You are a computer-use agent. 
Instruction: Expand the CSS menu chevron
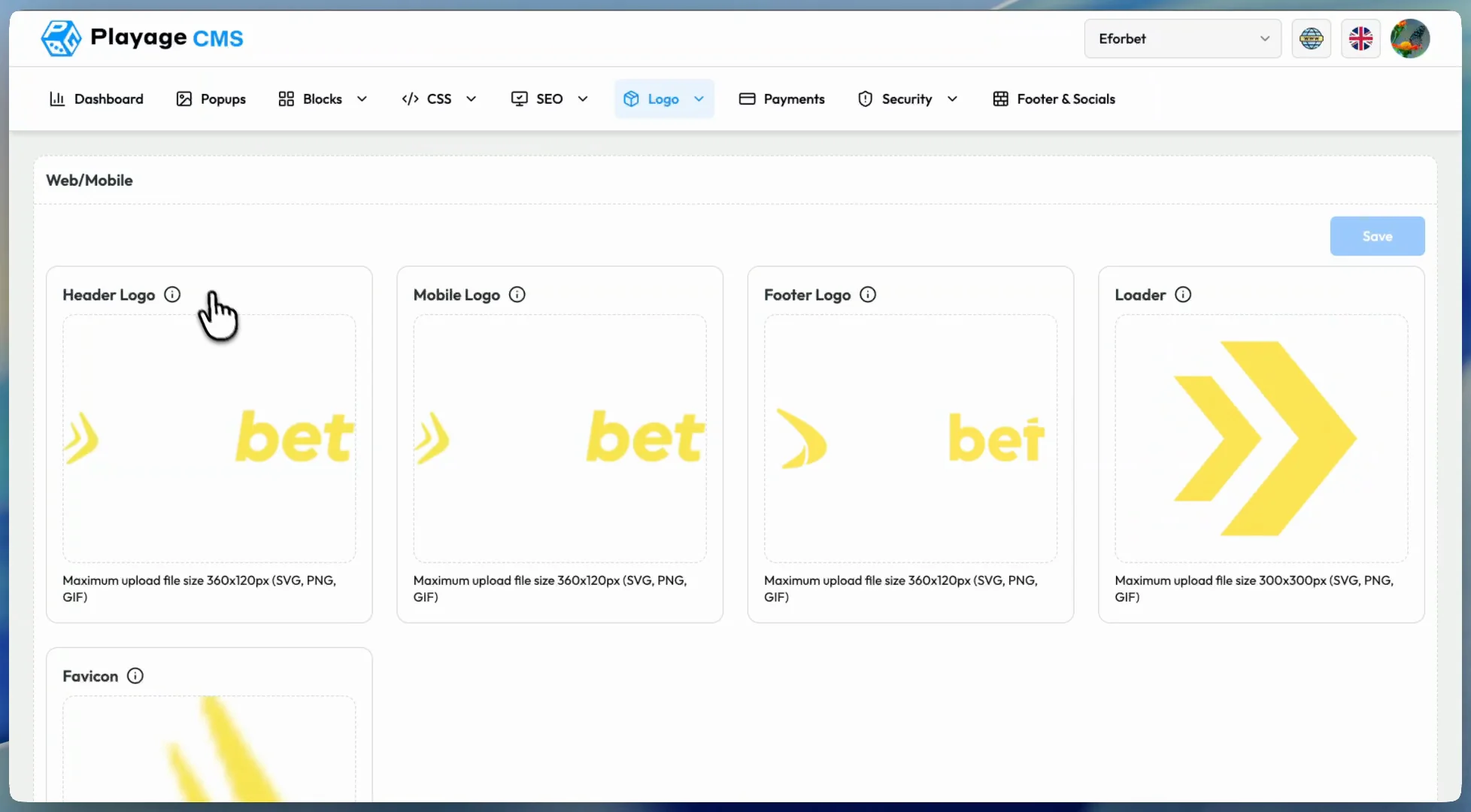pos(472,99)
